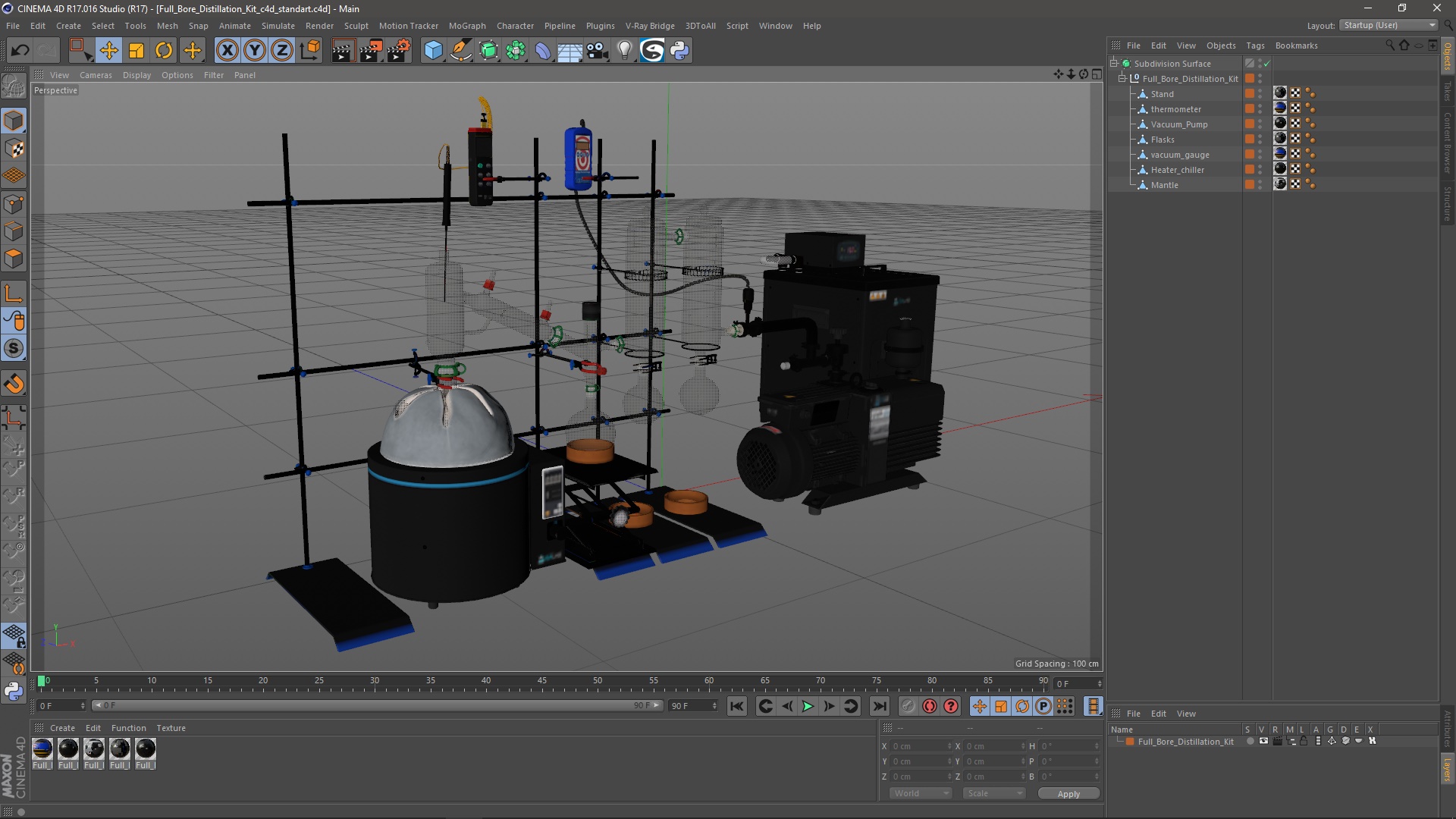This screenshot has width=1456, height=819.
Task: Select the Rotate tool
Action: coord(164,51)
